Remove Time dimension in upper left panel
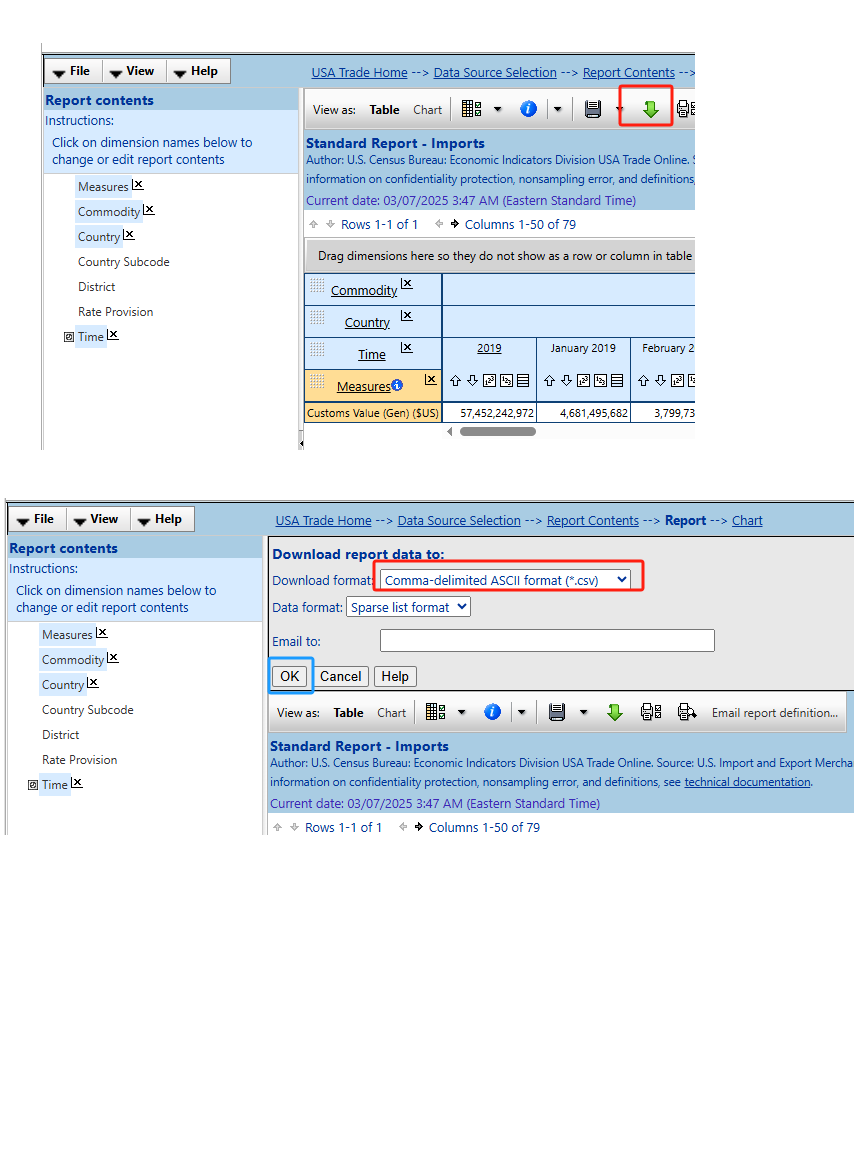The image size is (854, 1173). pyautogui.click(x=112, y=335)
